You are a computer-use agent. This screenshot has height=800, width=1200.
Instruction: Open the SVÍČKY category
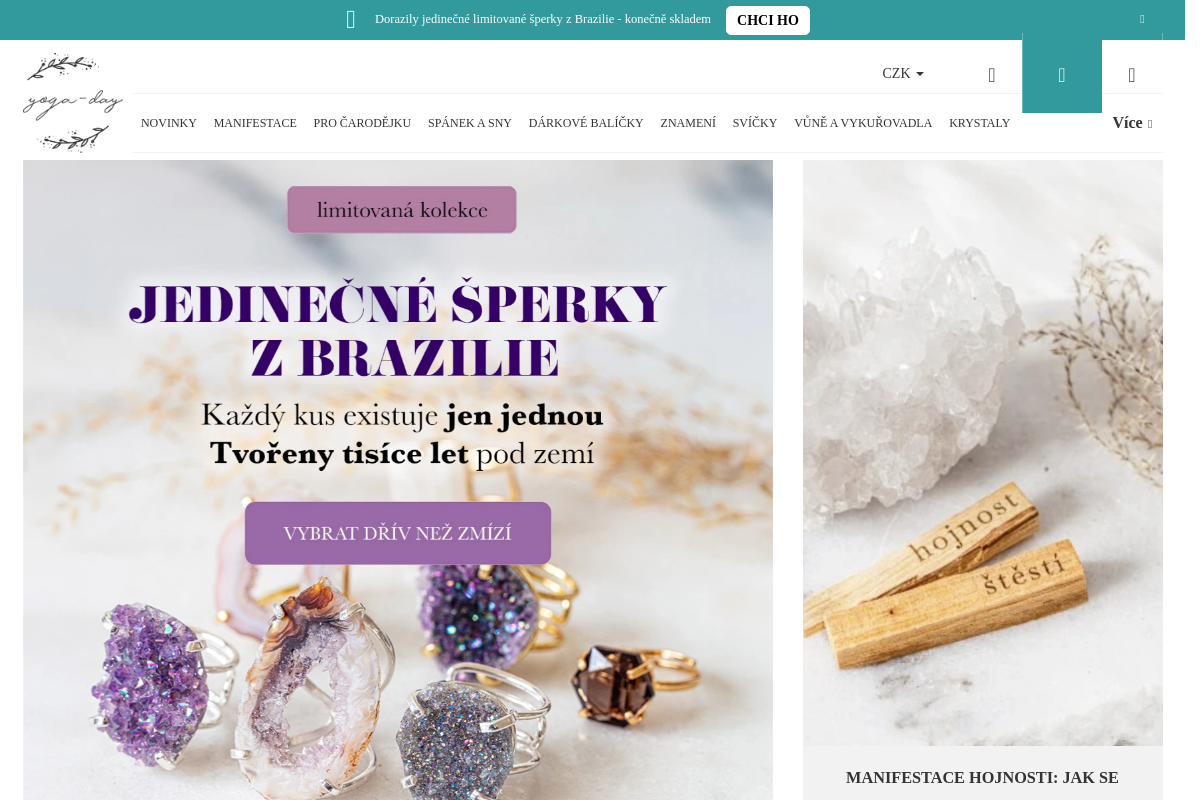pyautogui.click(x=755, y=123)
